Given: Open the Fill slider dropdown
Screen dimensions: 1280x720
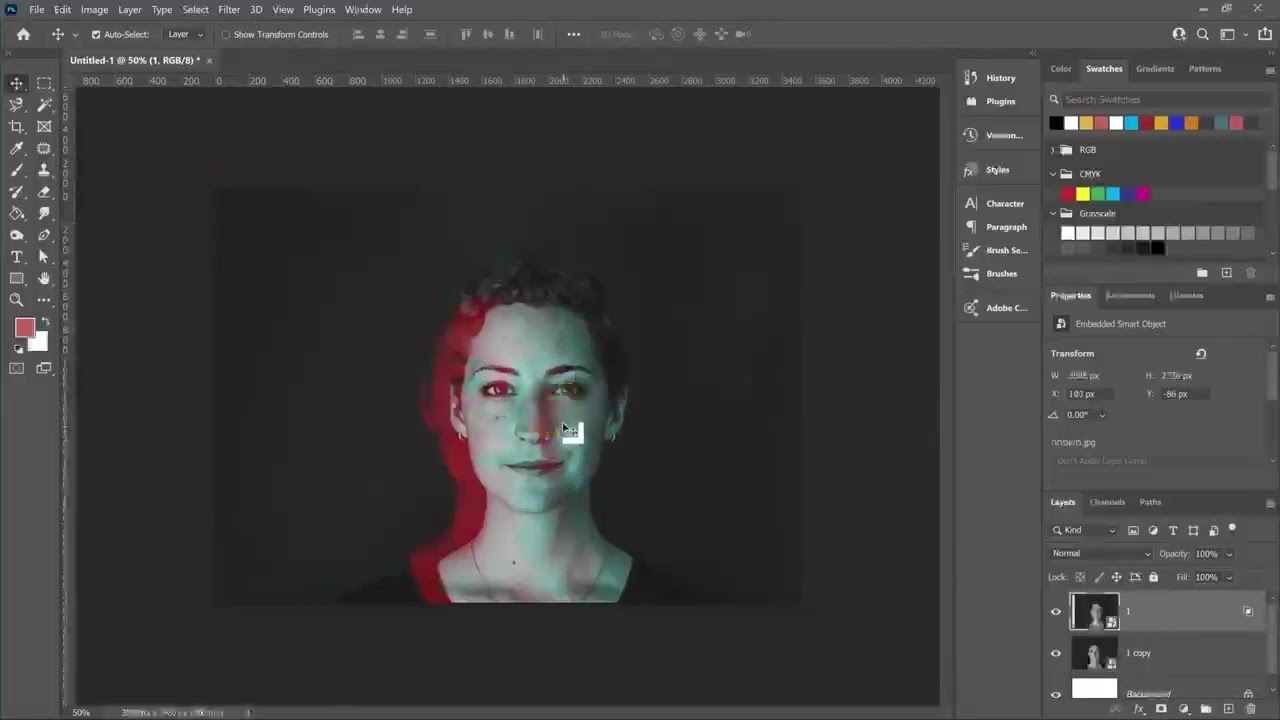Looking at the screenshot, I should [1229, 577].
